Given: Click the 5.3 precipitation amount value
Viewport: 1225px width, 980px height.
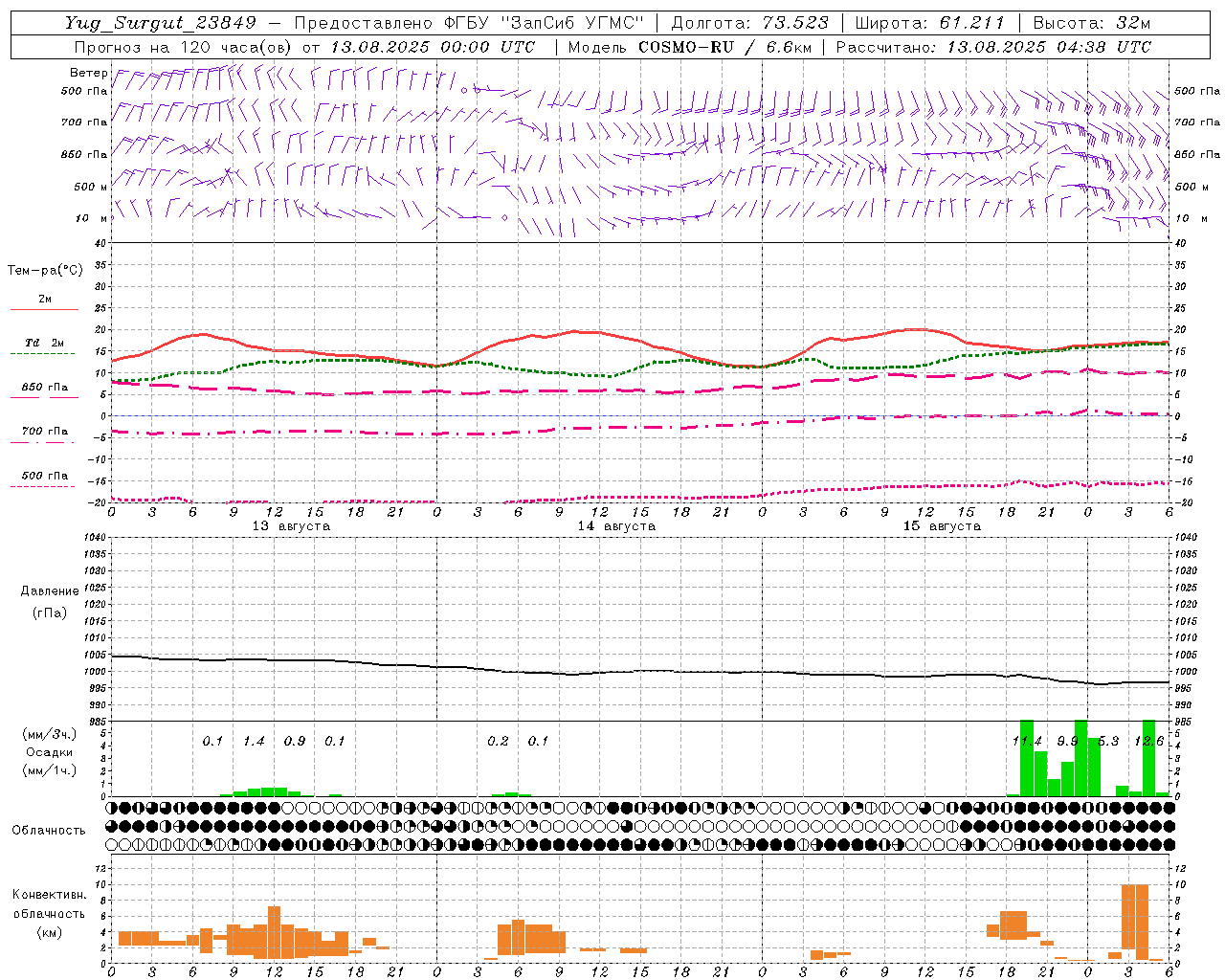Looking at the screenshot, I should tap(1108, 741).
